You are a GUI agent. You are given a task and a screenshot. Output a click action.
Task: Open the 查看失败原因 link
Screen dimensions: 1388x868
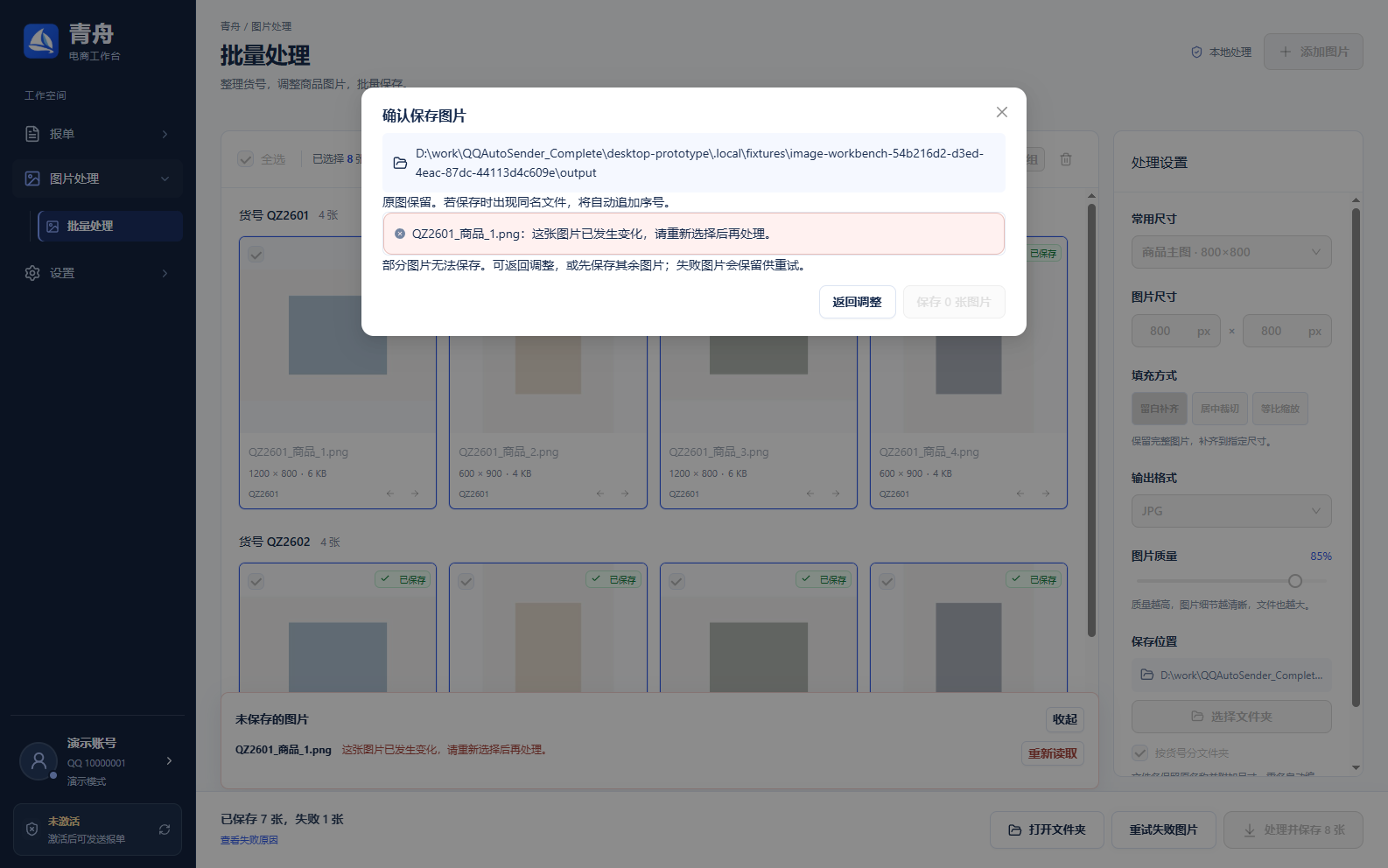coord(249,840)
